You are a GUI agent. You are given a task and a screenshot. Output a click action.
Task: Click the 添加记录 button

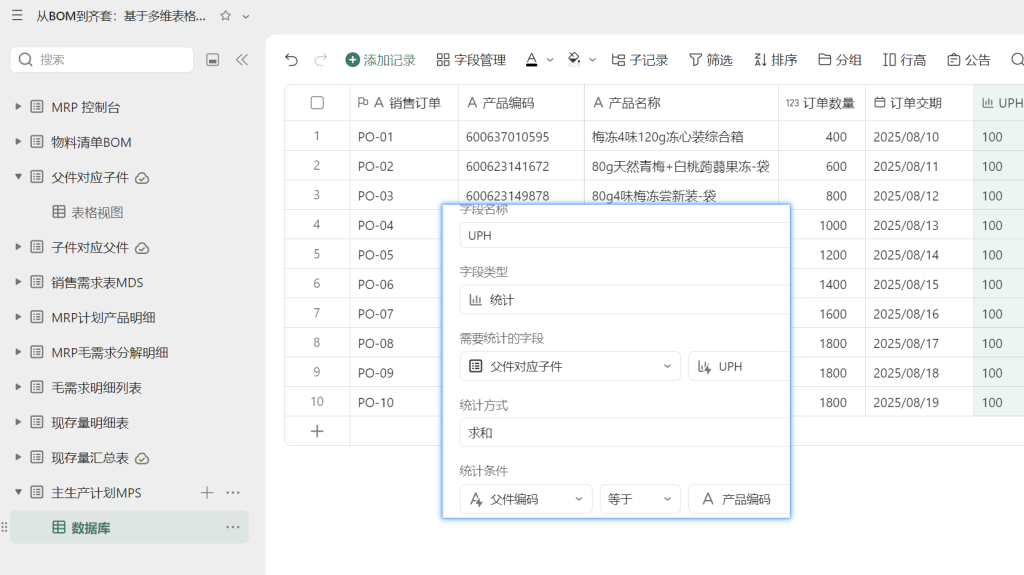[x=380, y=60]
